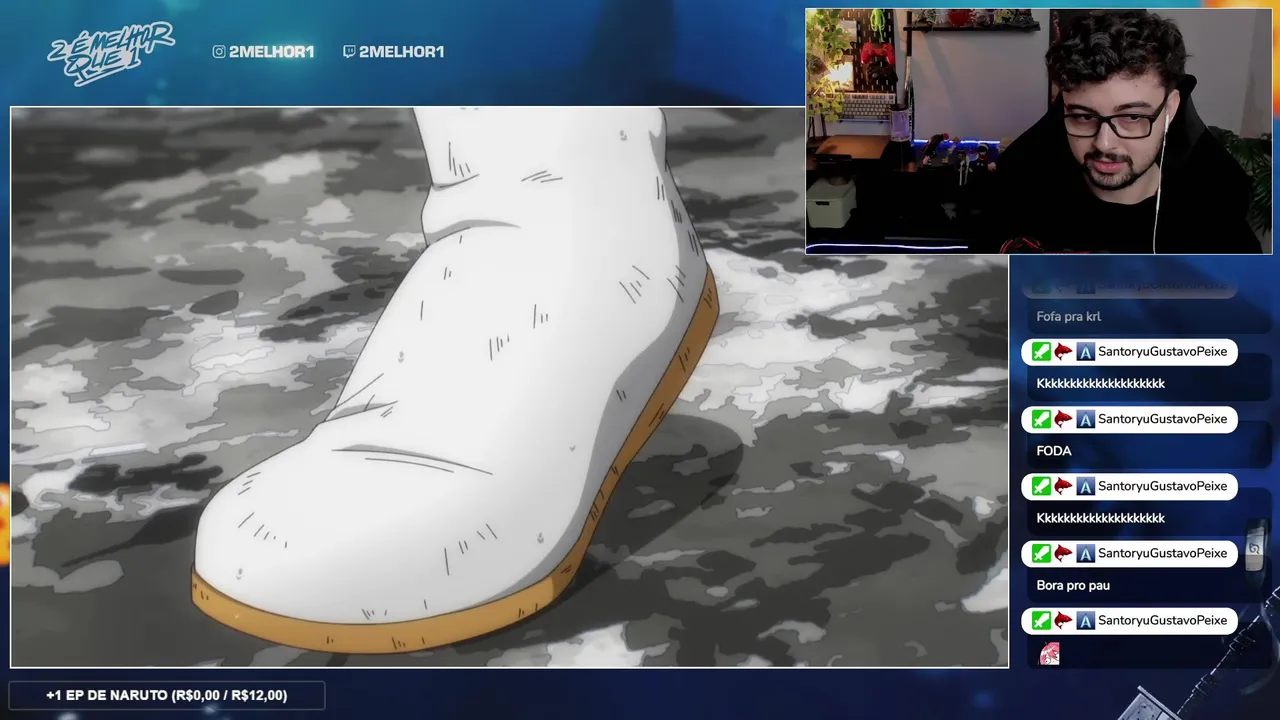Select the streamer webcam feed

[1038, 131]
